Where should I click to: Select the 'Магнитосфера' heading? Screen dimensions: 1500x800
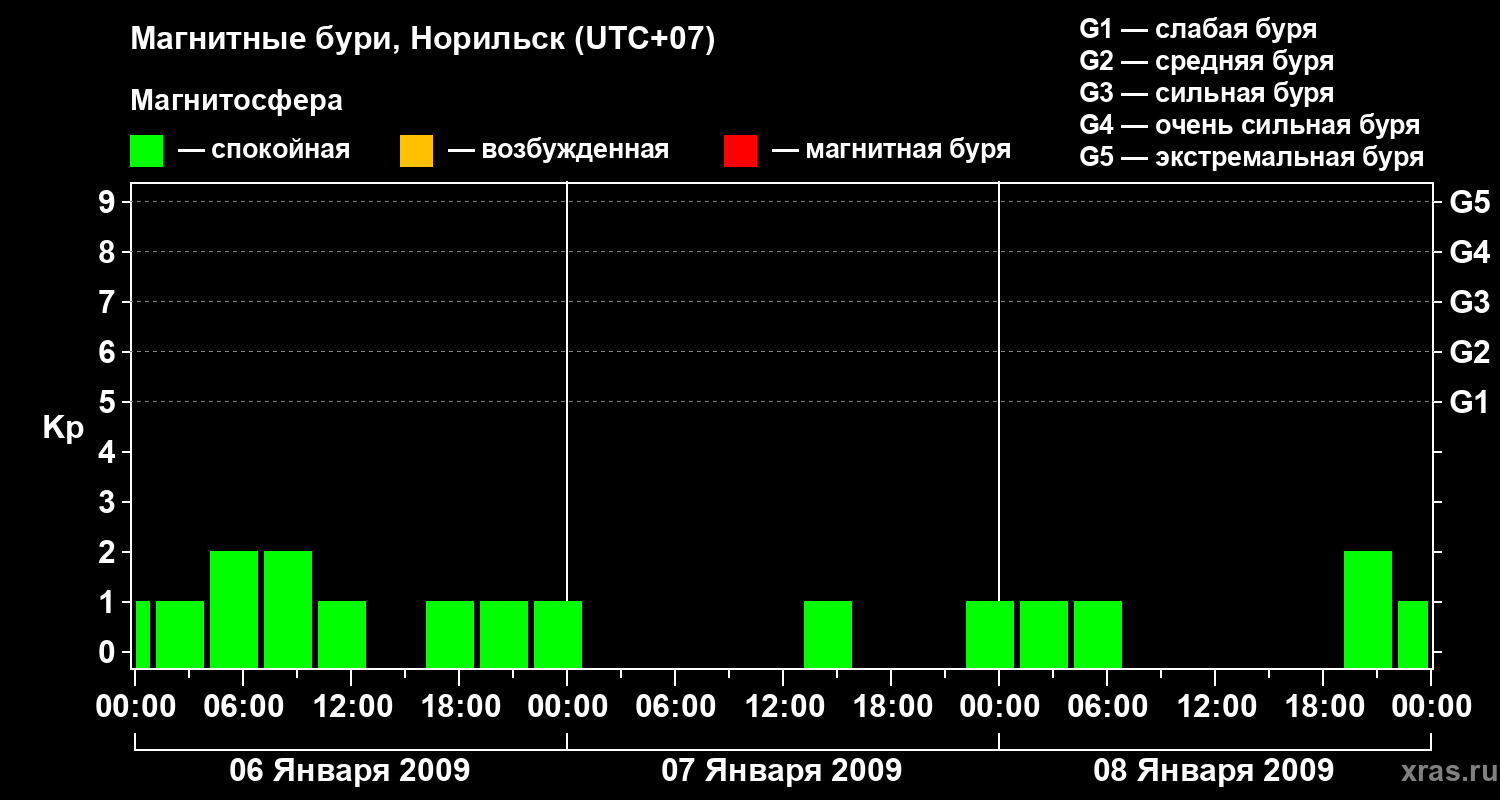point(237,101)
